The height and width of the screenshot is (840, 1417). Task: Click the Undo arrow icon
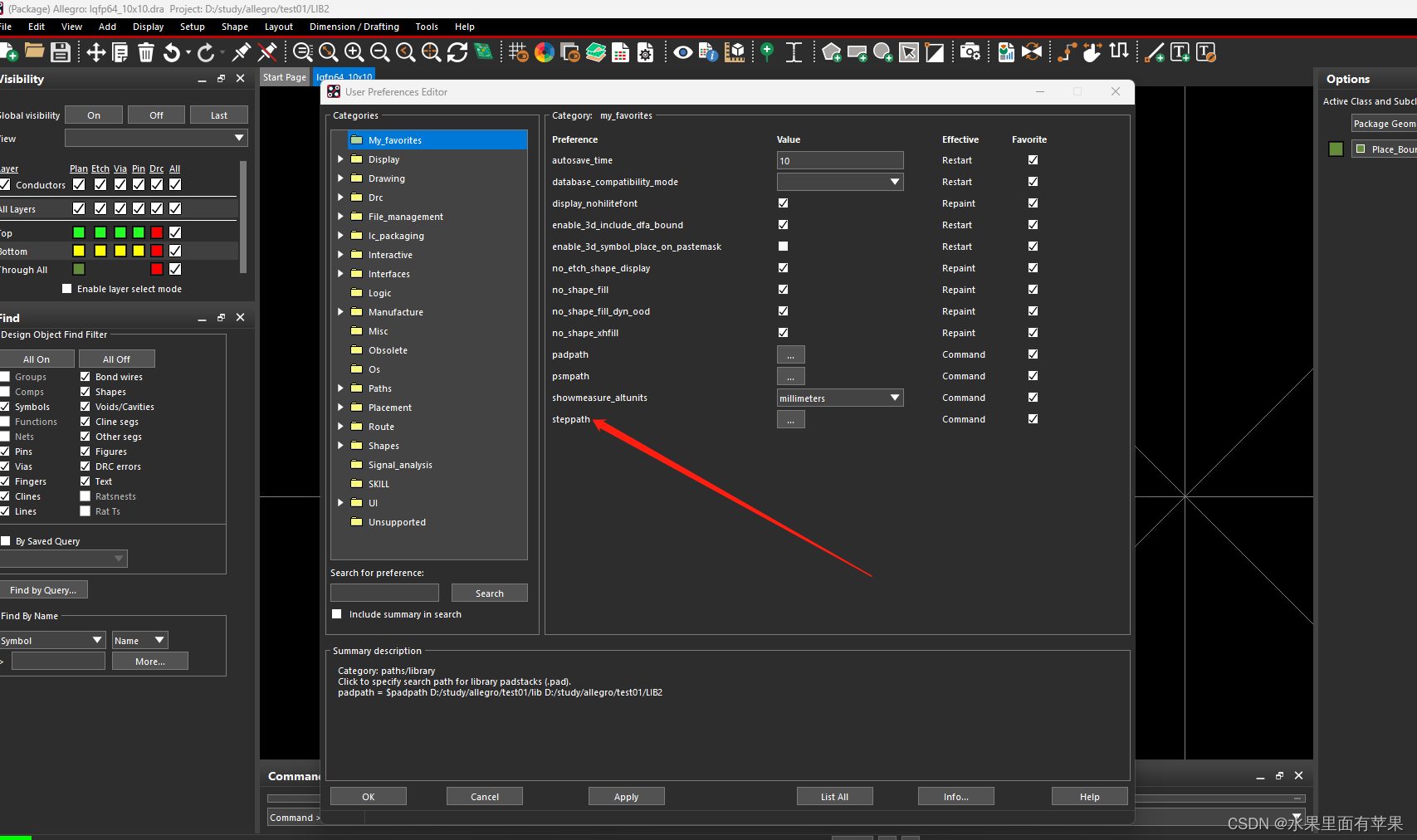(x=172, y=52)
